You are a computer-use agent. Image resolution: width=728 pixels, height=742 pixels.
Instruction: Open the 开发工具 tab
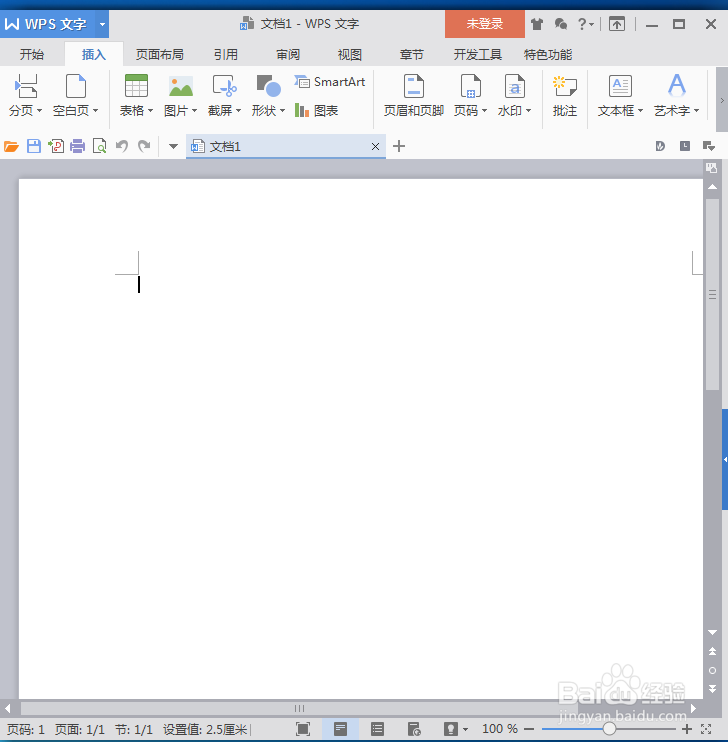point(478,55)
